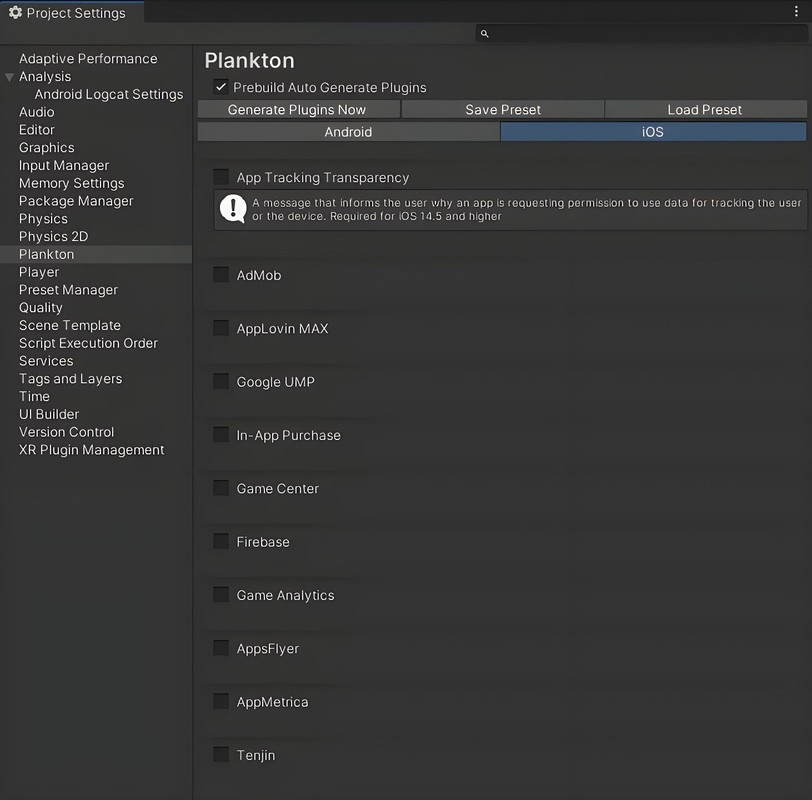The height and width of the screenshot is (800, 812).
Task: Focus the settings search field
Action: [641, 34]
